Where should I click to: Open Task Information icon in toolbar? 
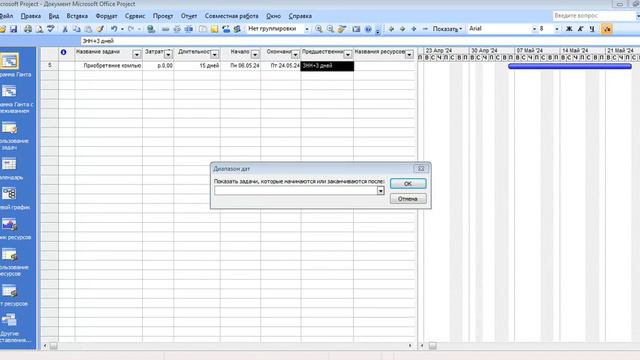(x=203, y=29)
